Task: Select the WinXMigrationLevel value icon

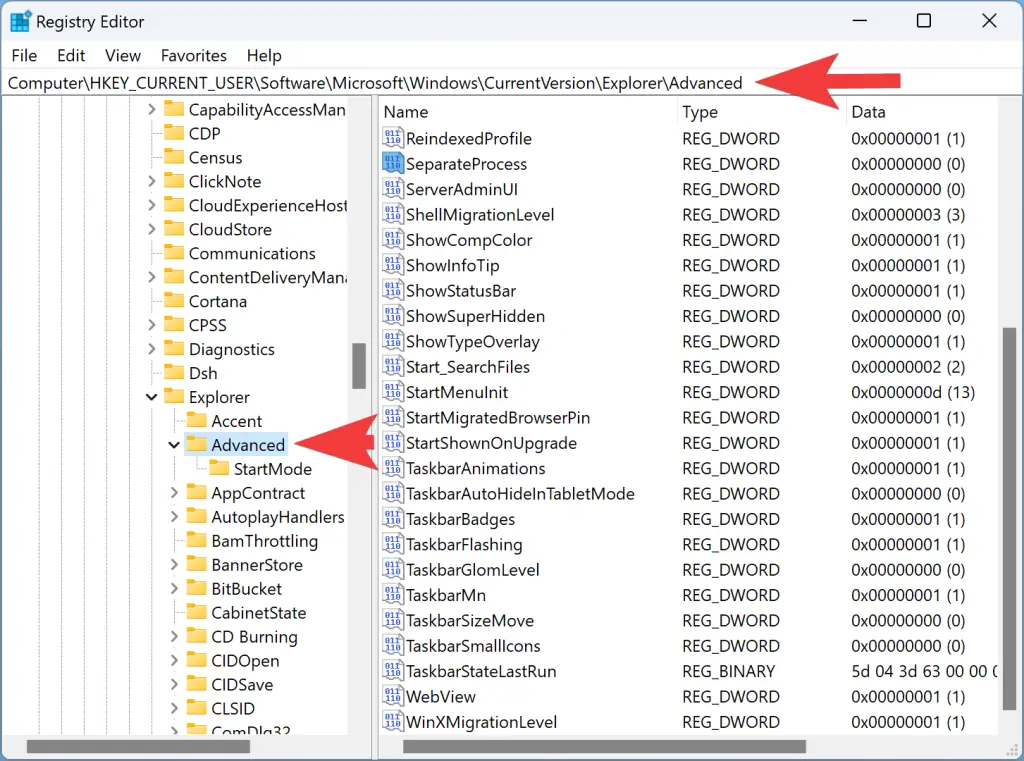Action: point(392,722)
